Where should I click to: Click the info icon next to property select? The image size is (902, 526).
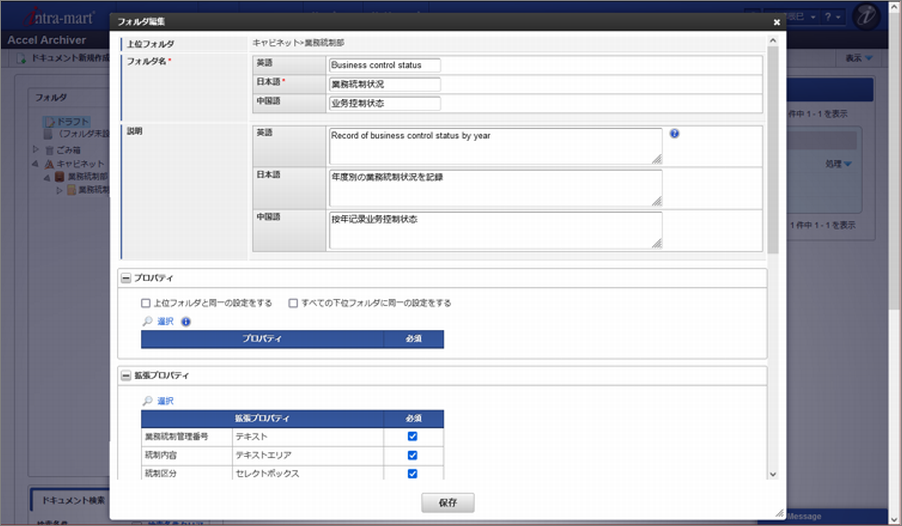[186, 322]
